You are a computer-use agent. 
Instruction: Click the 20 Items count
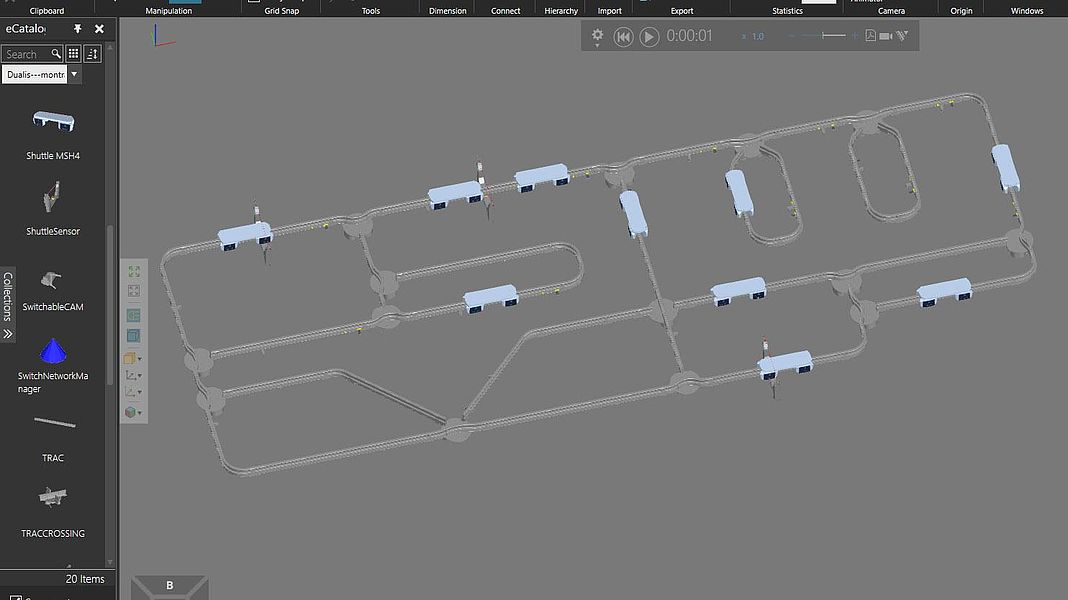[85, 579]
